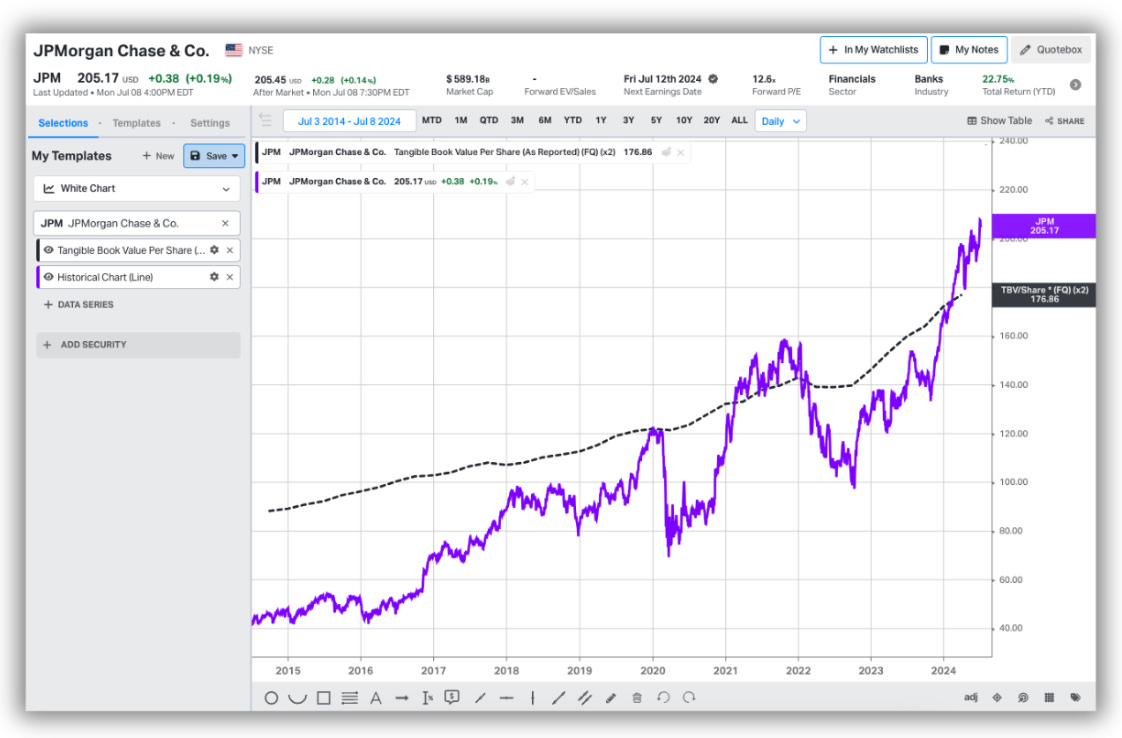The width and height of the screenshot is (1122, 738).
Task: Select the MTD time range
Action: (431, 120)
